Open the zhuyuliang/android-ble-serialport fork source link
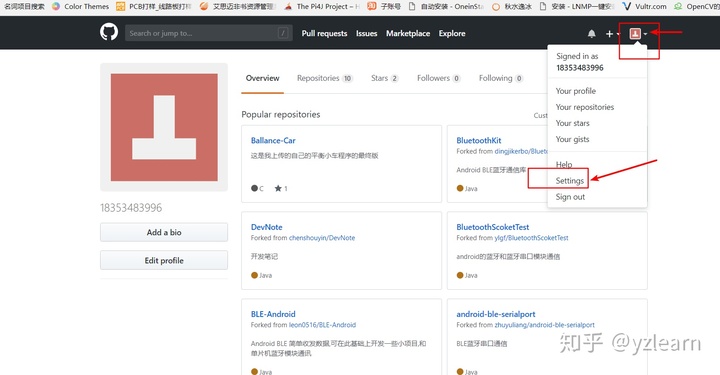 pyautogui.click(x=545, y=325)
